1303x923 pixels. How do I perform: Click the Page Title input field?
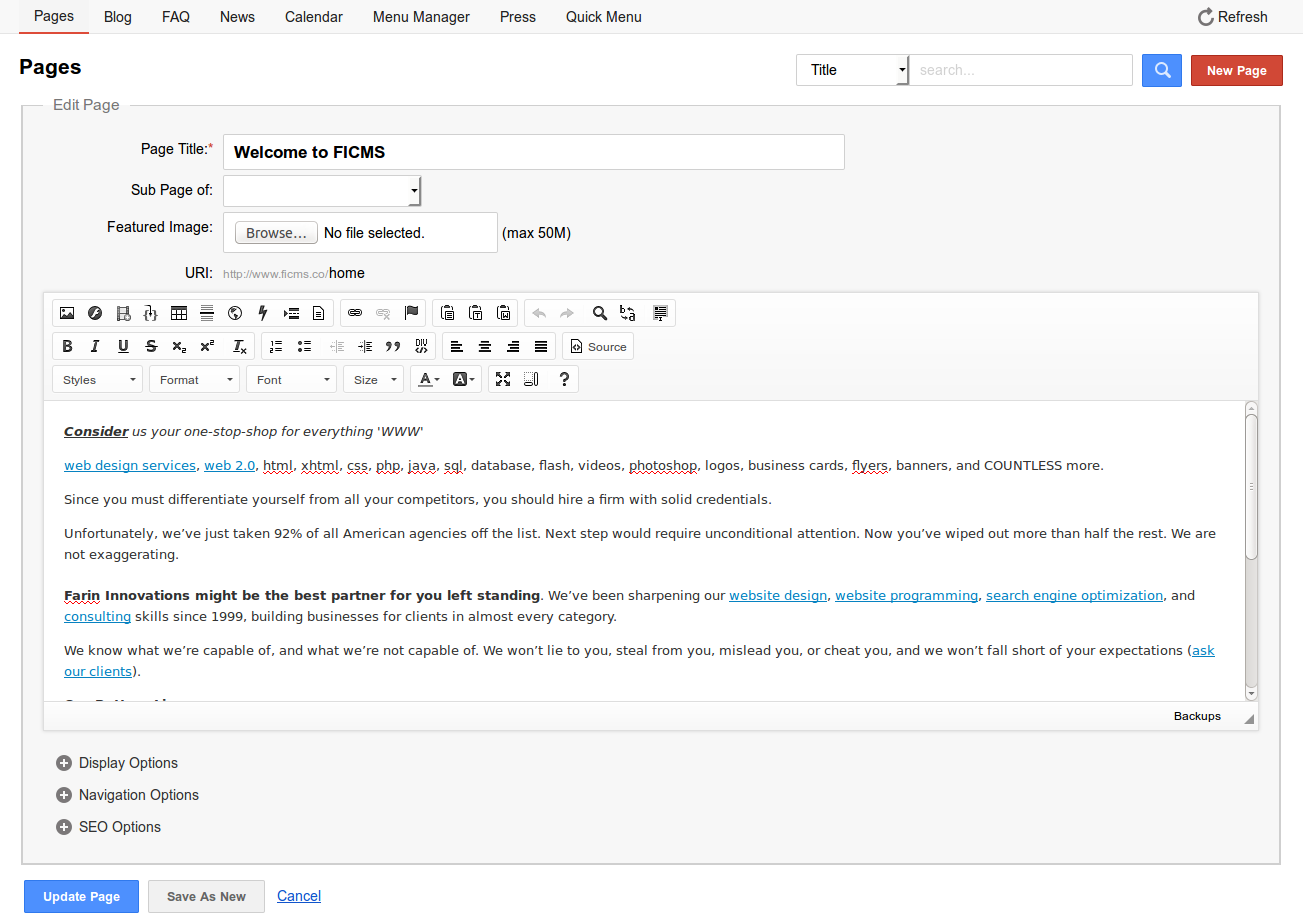533,152
